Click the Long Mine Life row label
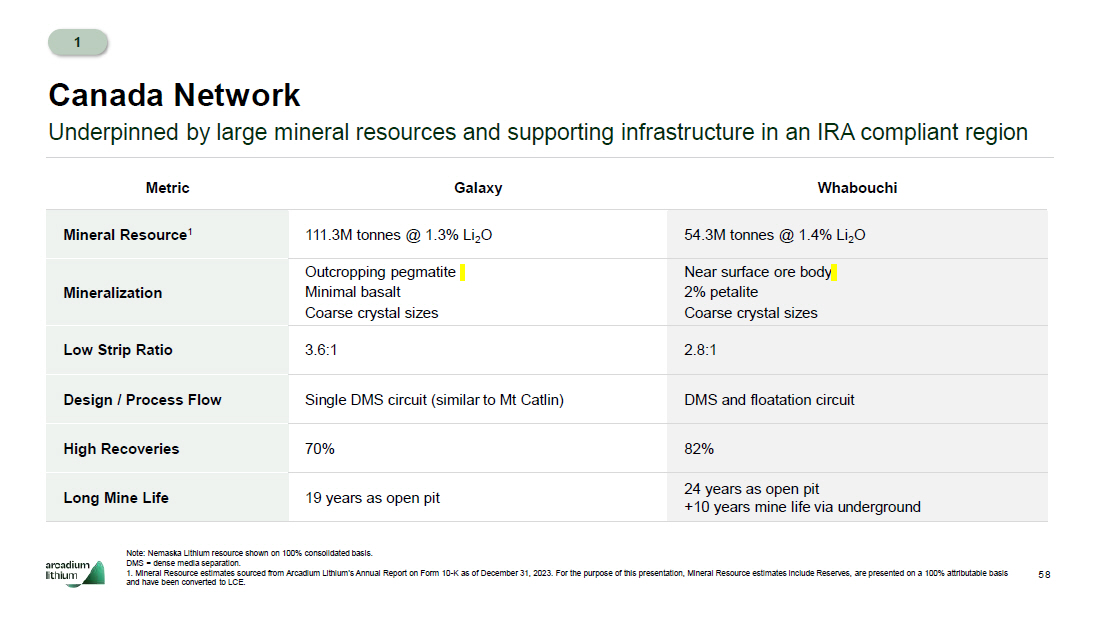1097x617 pixels. coord(116,498)
